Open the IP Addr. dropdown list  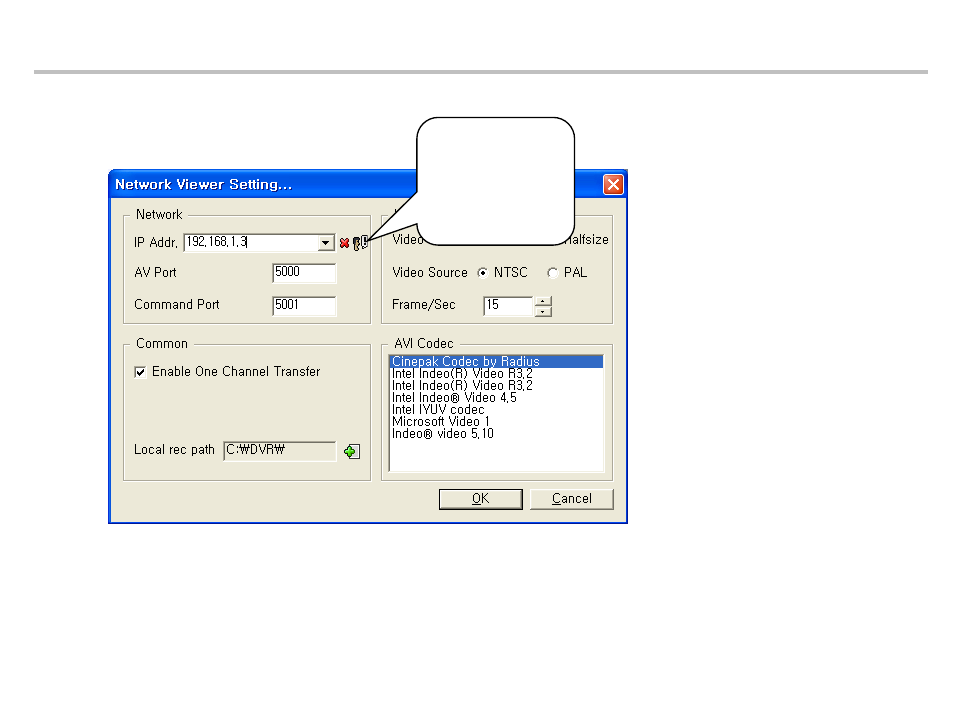coord(326,243)
